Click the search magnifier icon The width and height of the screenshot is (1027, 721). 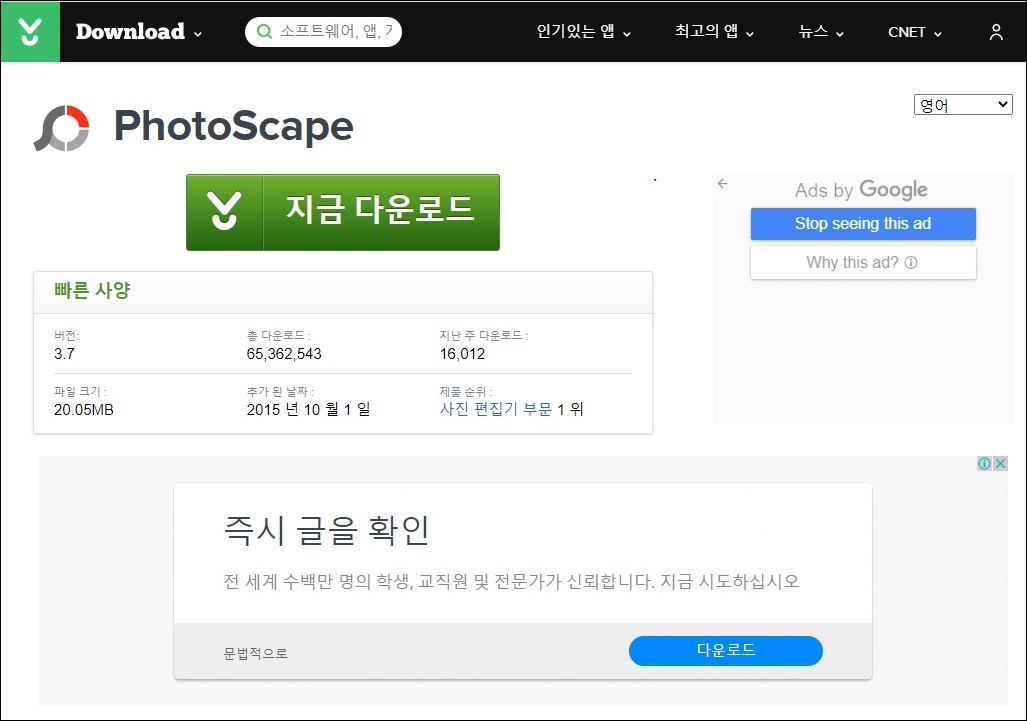(264, 31)
